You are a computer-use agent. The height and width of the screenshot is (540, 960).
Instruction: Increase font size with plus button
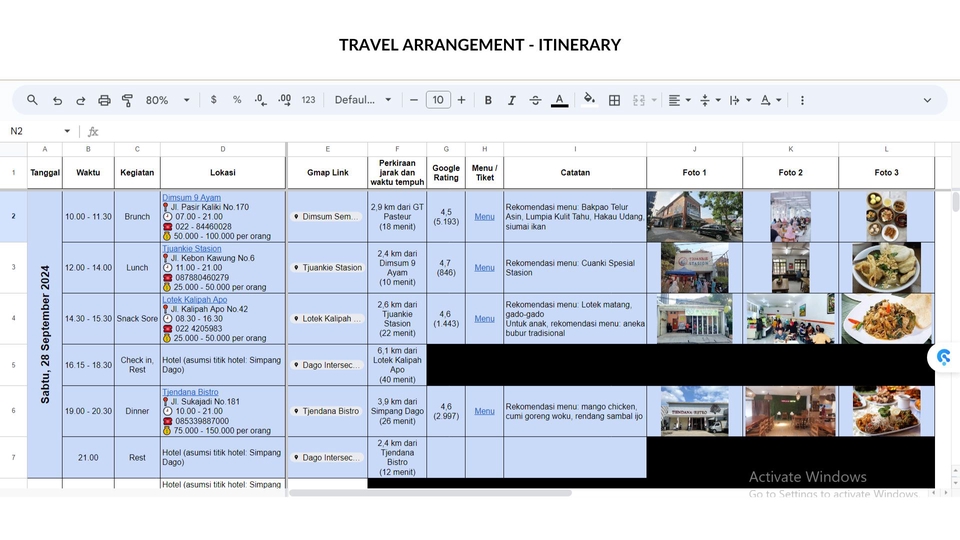tap(462, 100)
